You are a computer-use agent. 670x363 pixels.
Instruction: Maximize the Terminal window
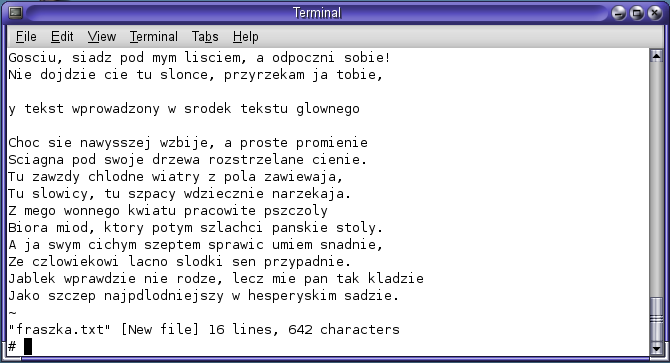[637, 13]
